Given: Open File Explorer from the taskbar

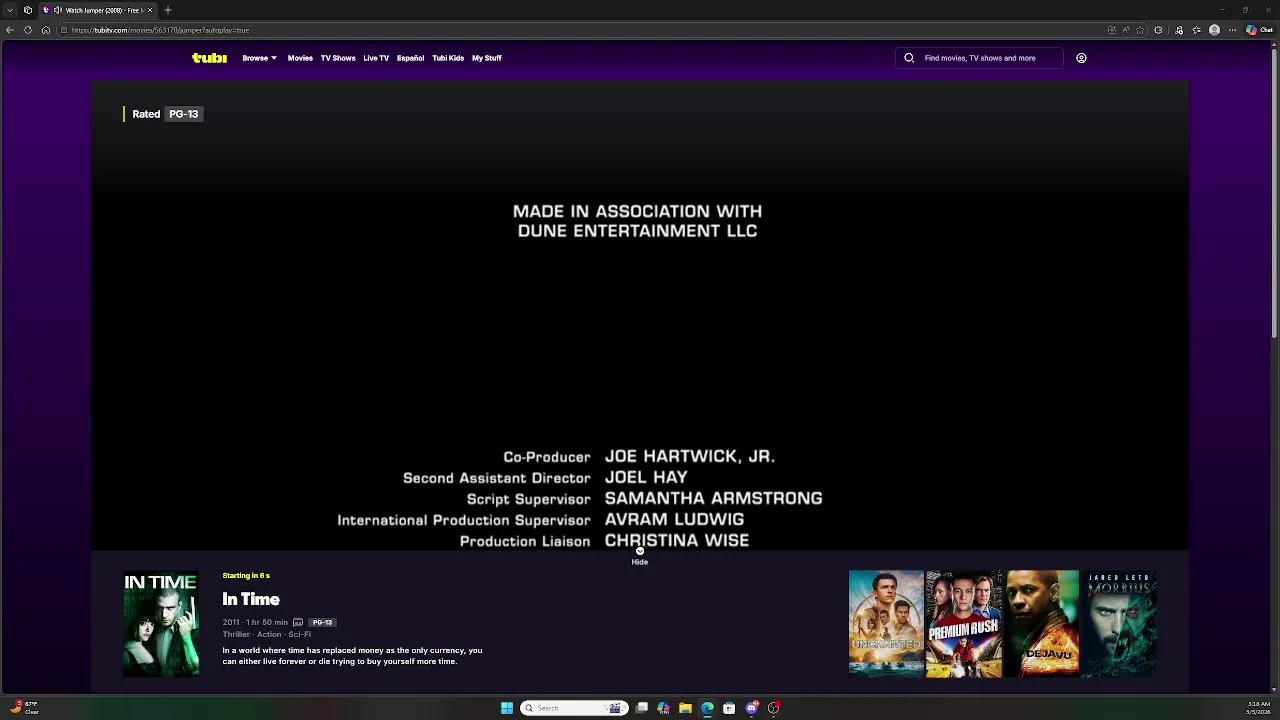Looking at the screenshot, I should 685,708.
